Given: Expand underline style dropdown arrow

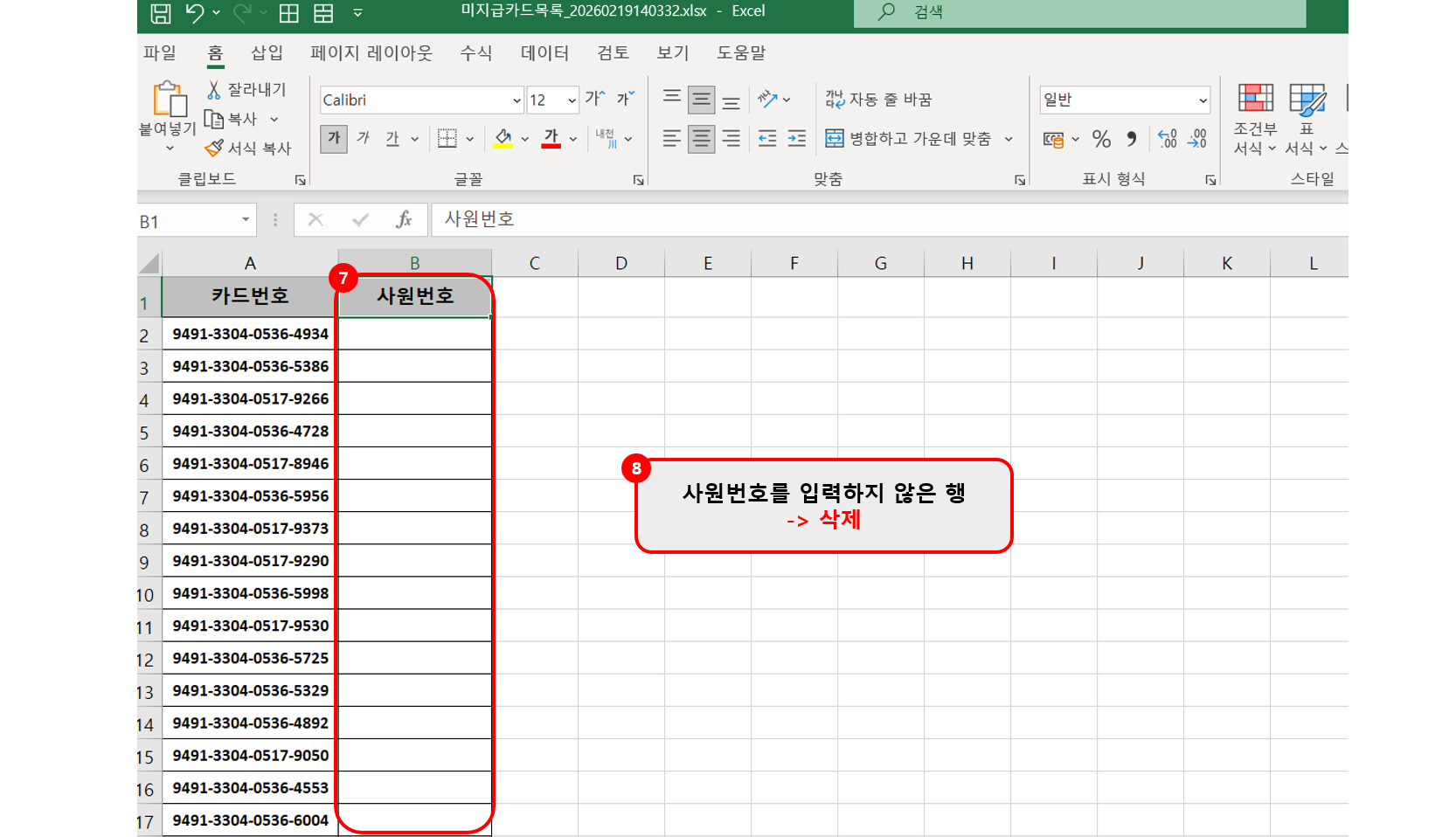Looking at the screenshot, I should (x=414, y=139).
